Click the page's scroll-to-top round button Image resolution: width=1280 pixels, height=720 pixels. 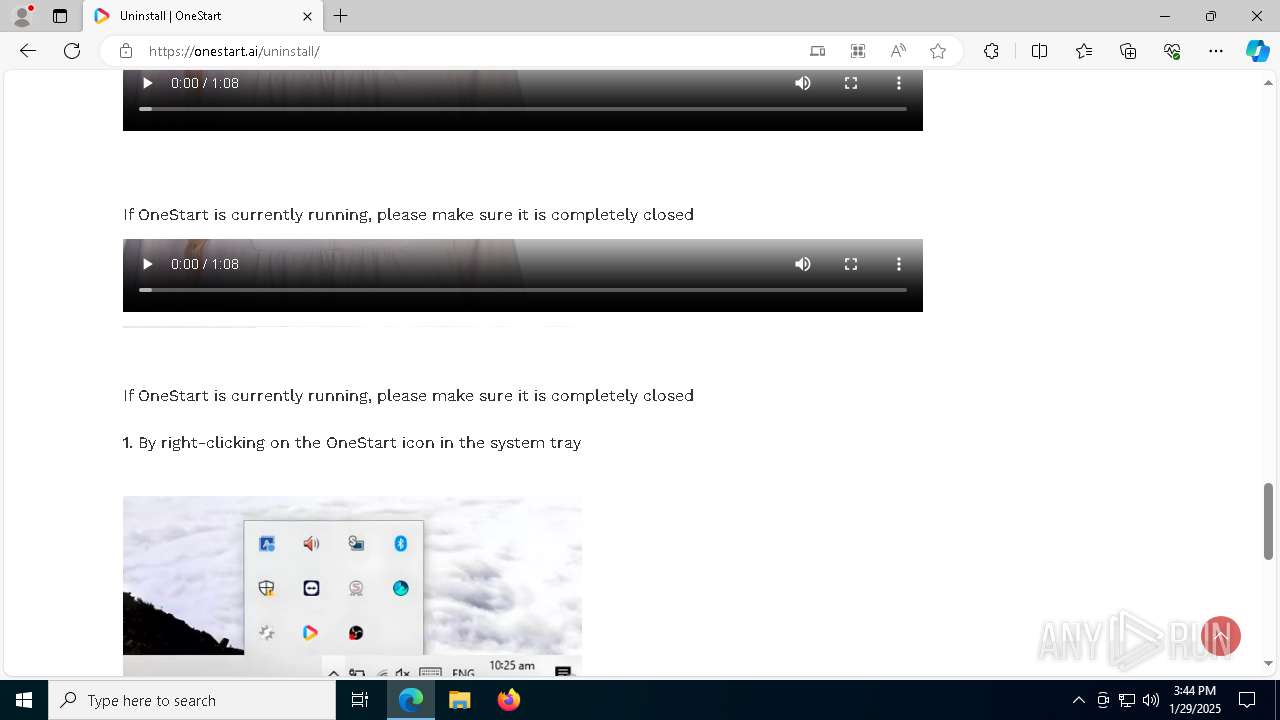click(1220, 636)
